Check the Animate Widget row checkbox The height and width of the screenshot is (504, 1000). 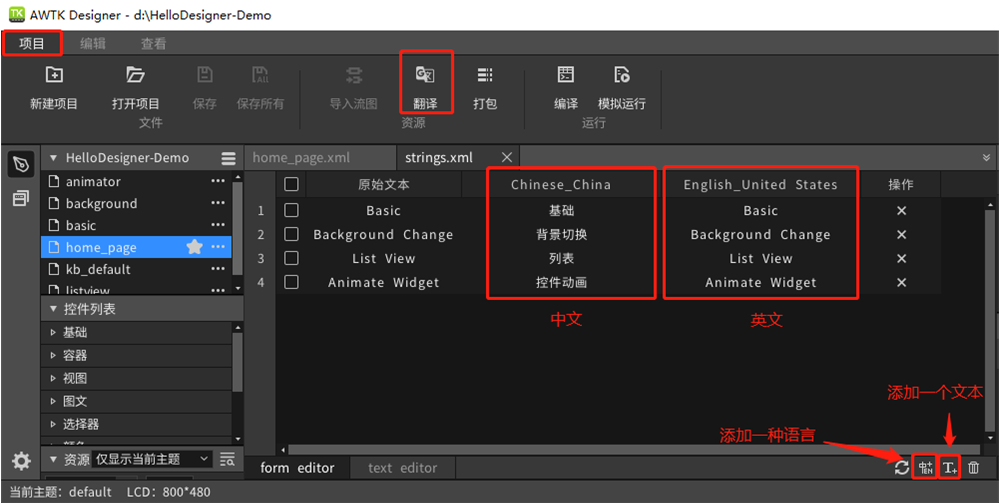click(291, 282)
